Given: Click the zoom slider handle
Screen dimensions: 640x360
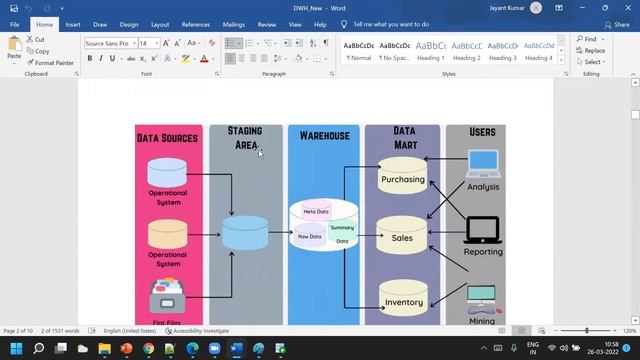Looking at the screenshot, I should tap(587, 331).
